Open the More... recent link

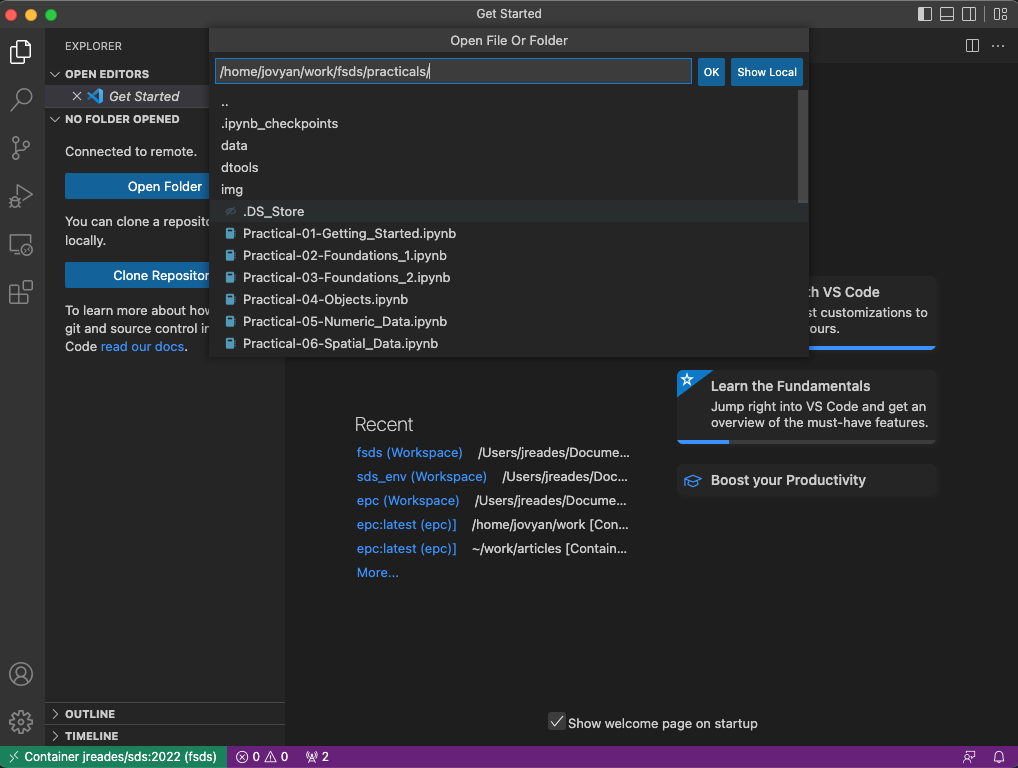tap(377, 573)
